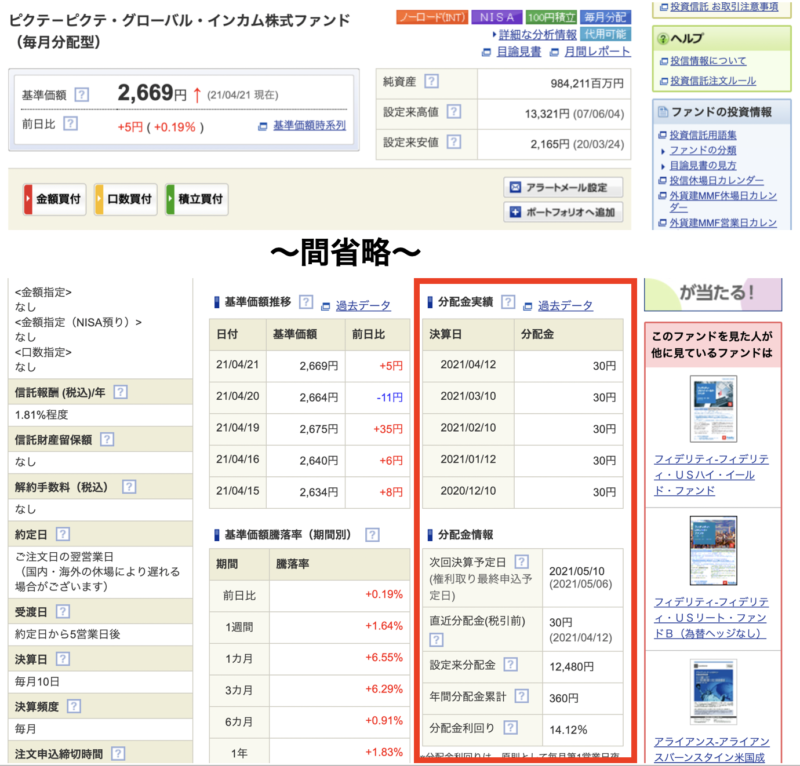Image resolution: width=800 pixels, height=766 pixels.
Task: Open 過去データ link beside 分配金実績
Action: [x=565, y=305]
